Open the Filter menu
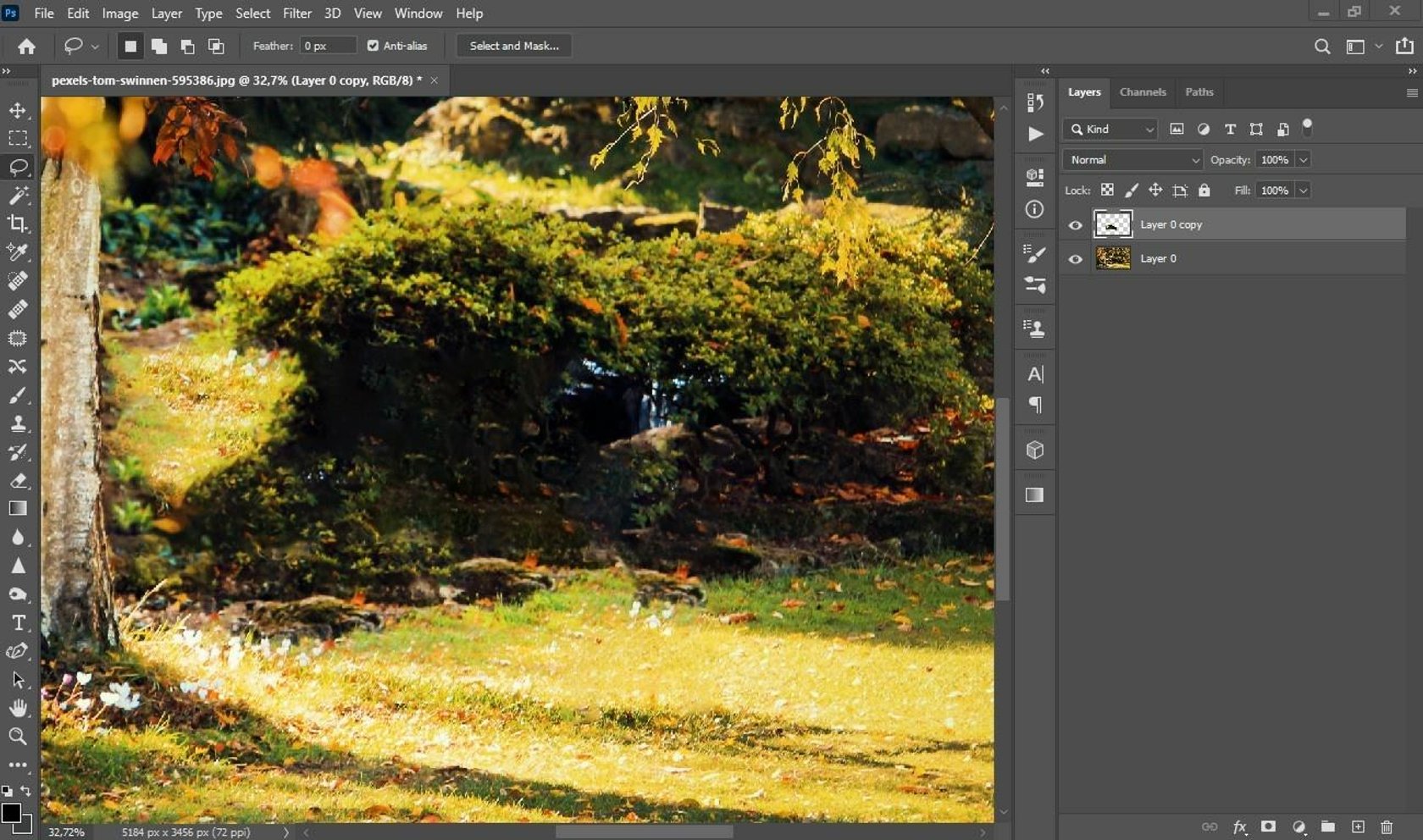 tap(296, 13)
